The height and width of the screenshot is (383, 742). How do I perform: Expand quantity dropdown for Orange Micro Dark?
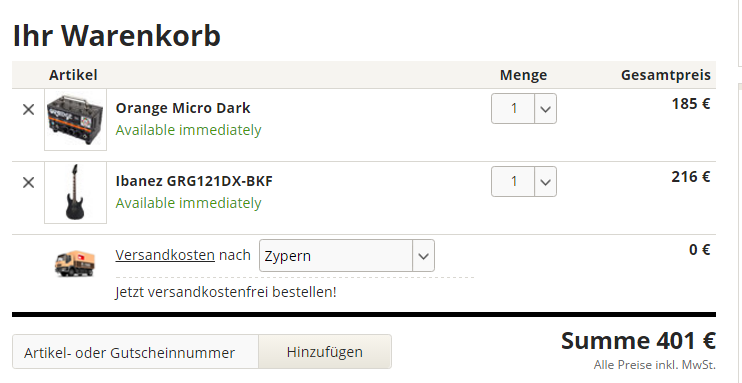point(524,108)
